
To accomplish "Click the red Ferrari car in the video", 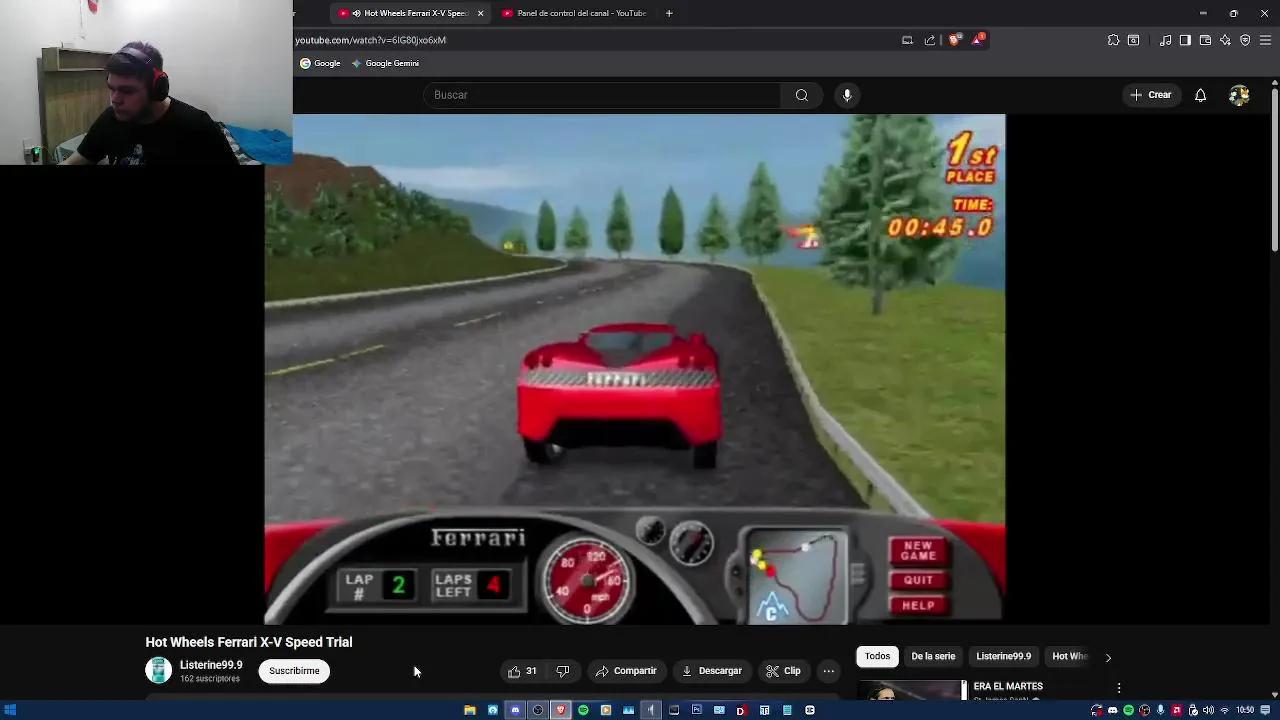I will [619, 394].
